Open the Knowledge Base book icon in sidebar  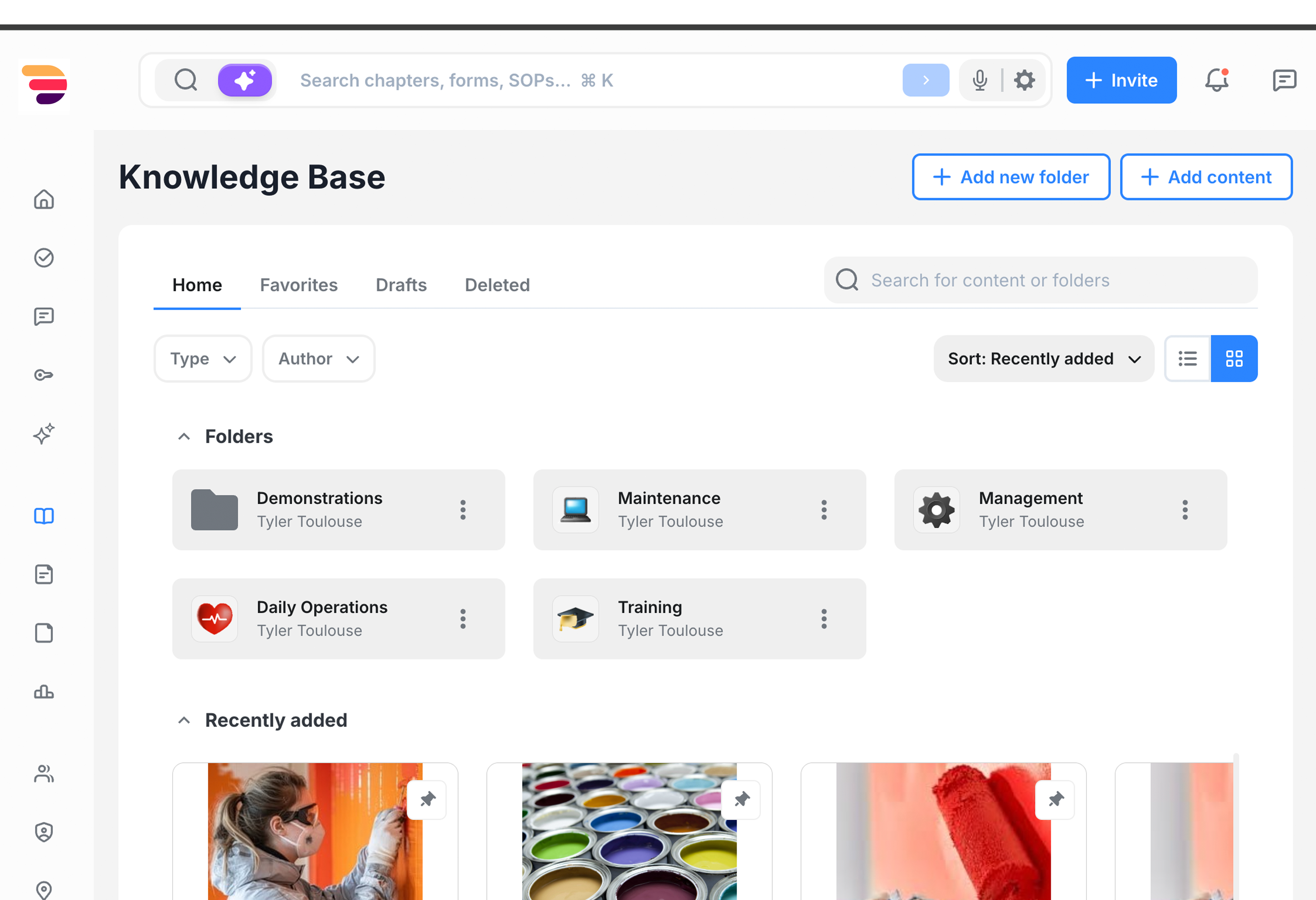click(x=44, y=516)
